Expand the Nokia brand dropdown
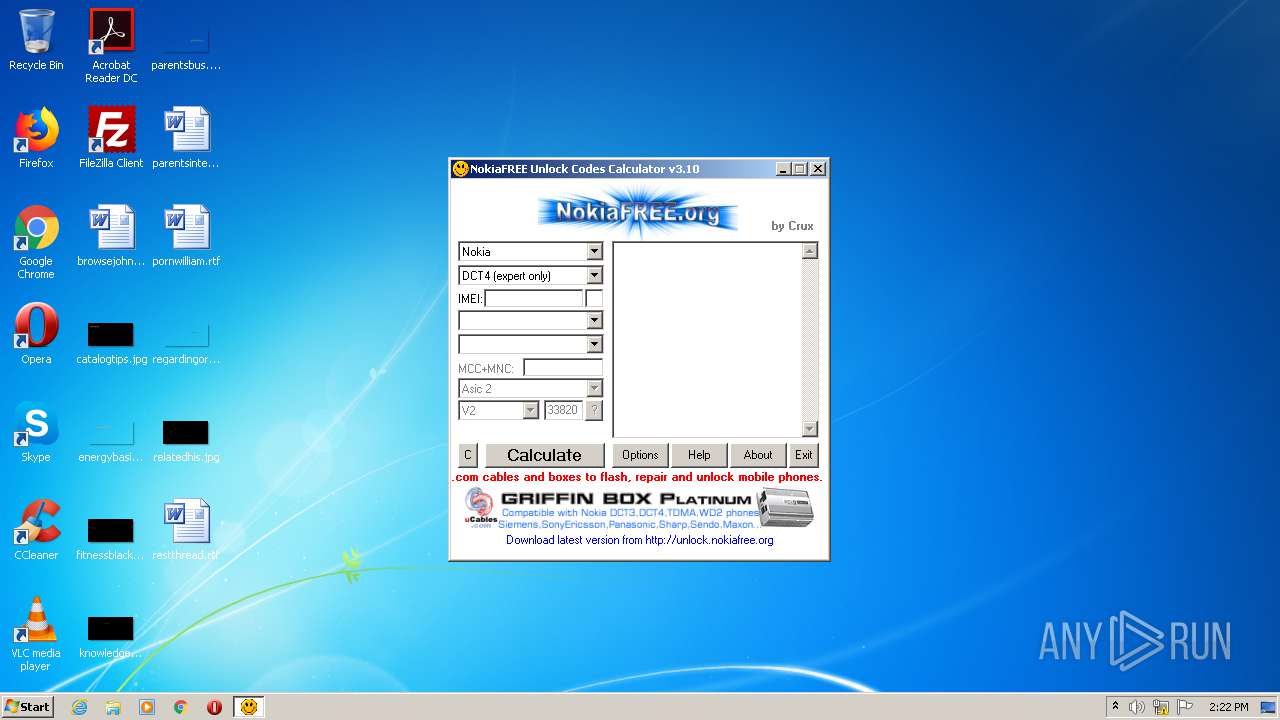 pyautogui.click(x=595, y=252)
